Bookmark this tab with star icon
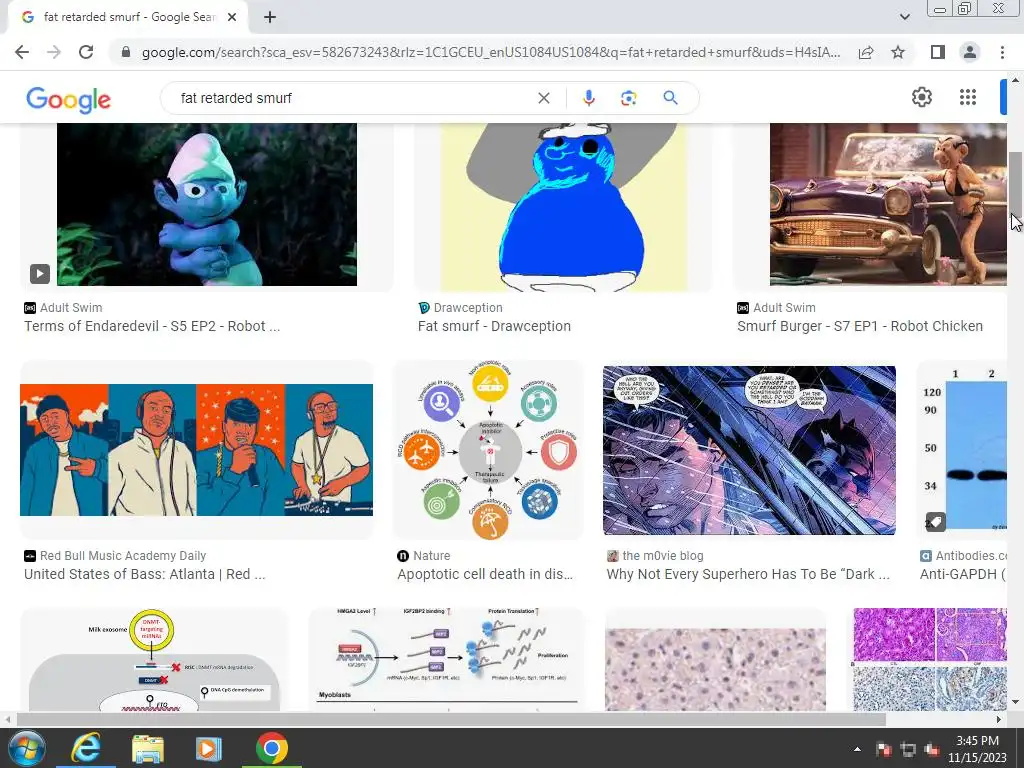1024x768 pixels. coord(898,52)
